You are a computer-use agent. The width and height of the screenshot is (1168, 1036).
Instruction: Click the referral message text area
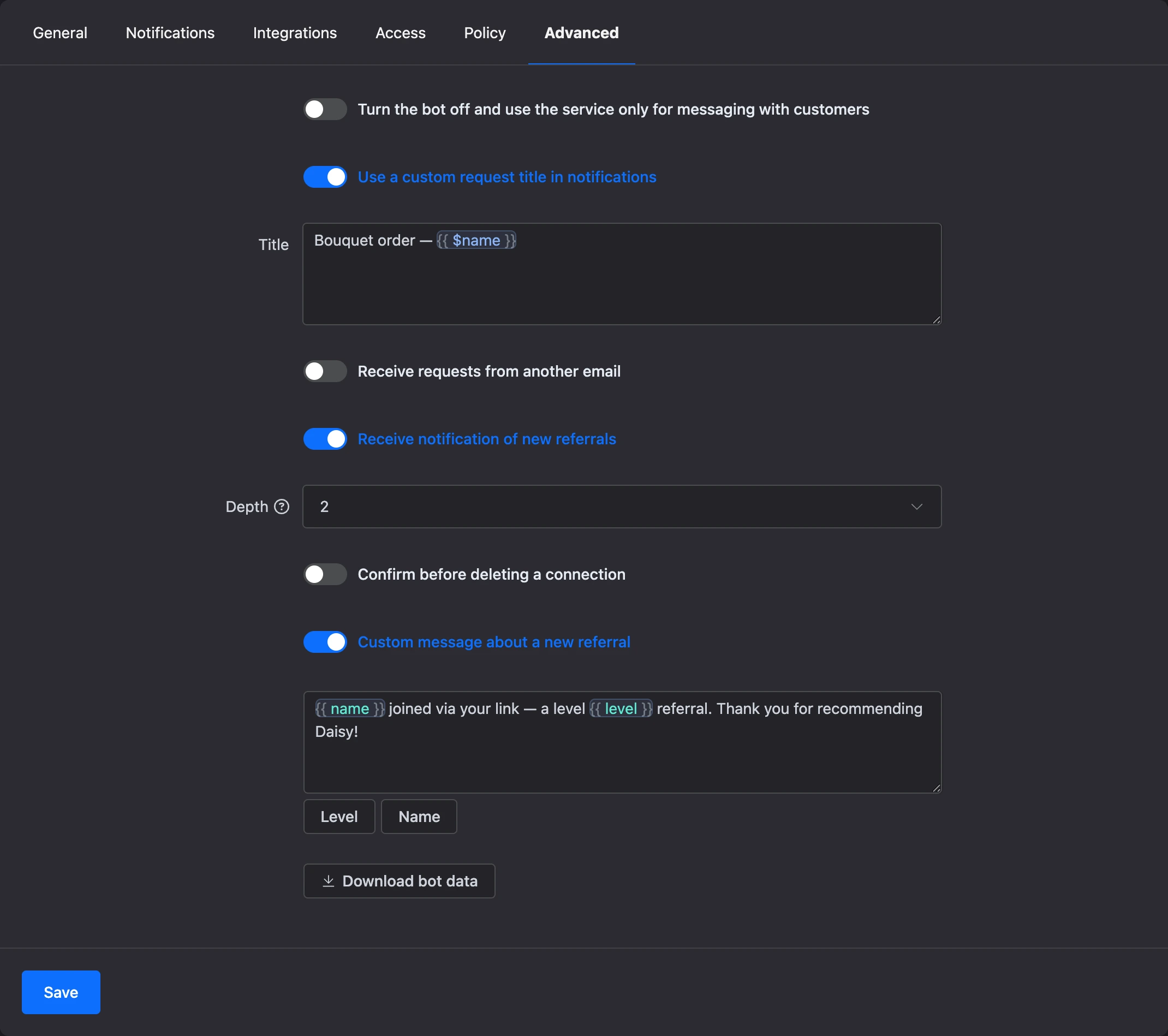click(x=622, y=742)
